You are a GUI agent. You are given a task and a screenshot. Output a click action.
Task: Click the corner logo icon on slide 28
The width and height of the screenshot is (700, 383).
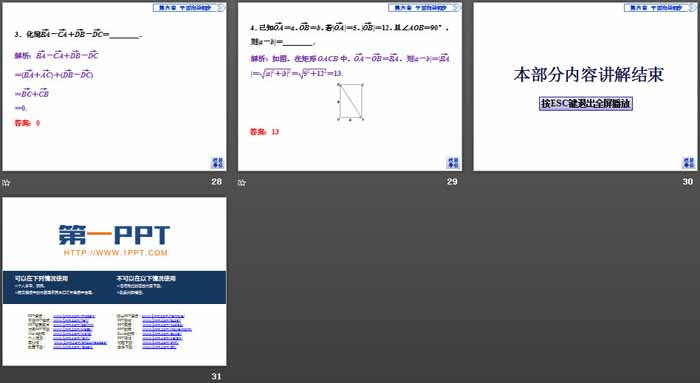(217, 162)
